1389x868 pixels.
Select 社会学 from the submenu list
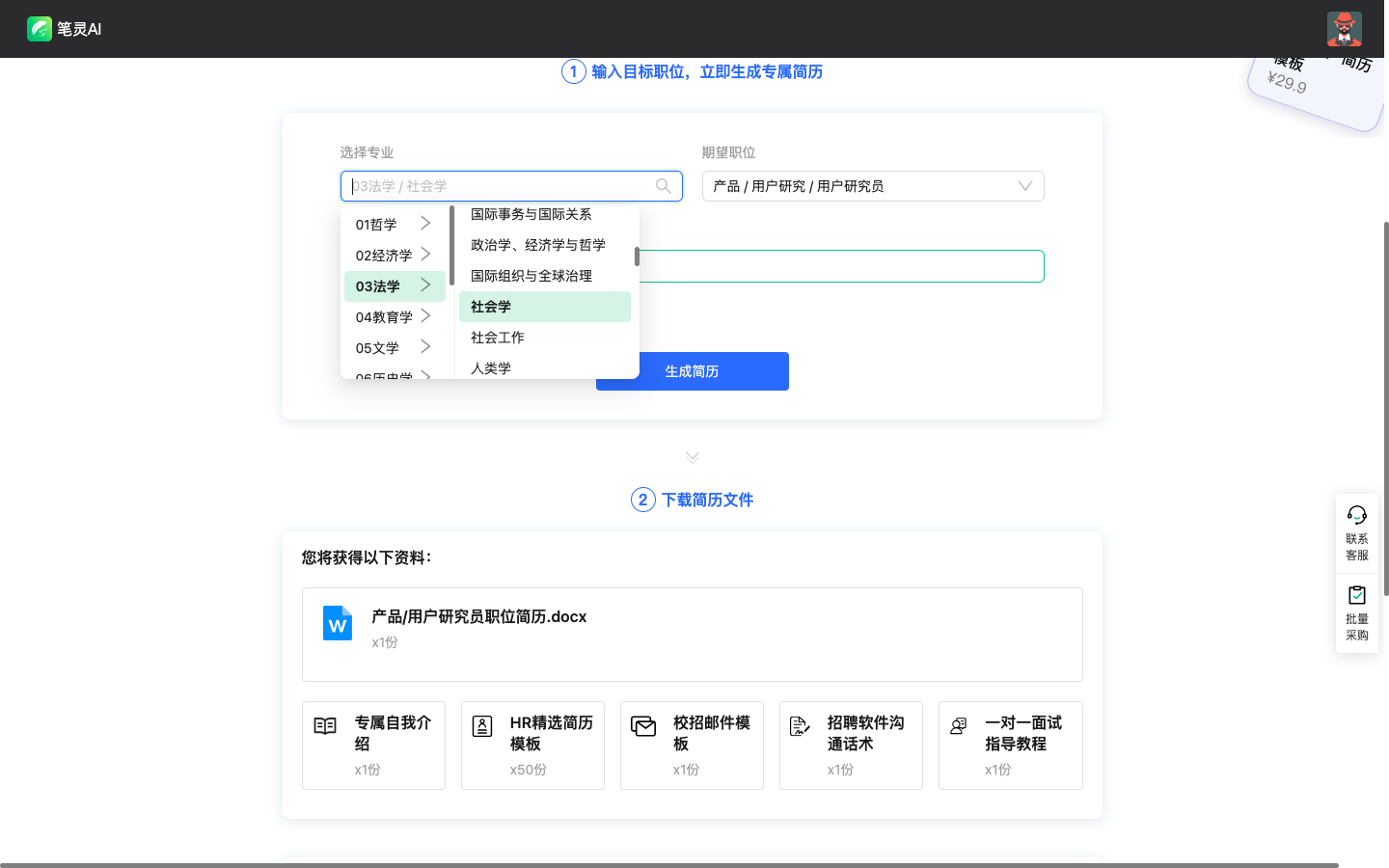coord(491,306)
